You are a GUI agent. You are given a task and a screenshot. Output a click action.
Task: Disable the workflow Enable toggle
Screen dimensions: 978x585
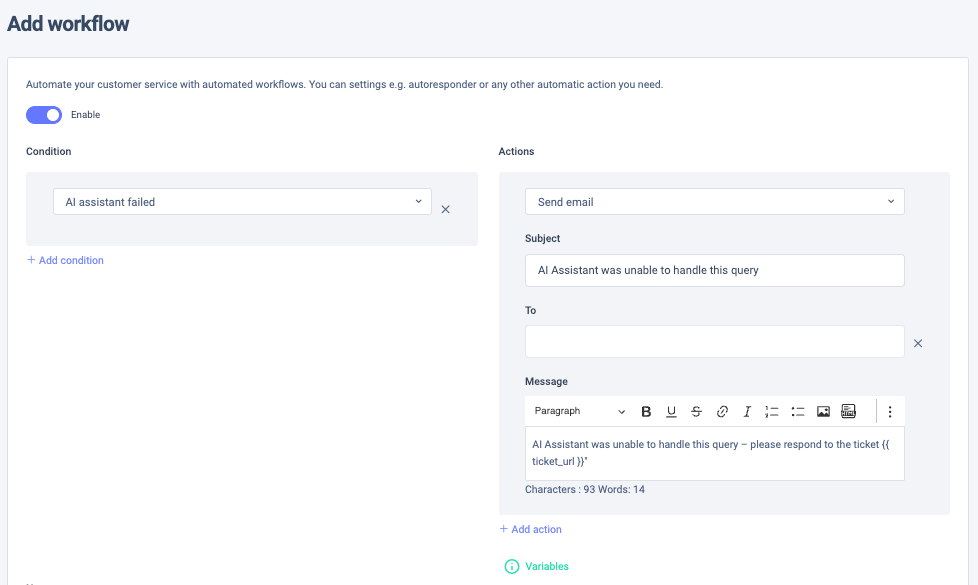click(44, 115)
